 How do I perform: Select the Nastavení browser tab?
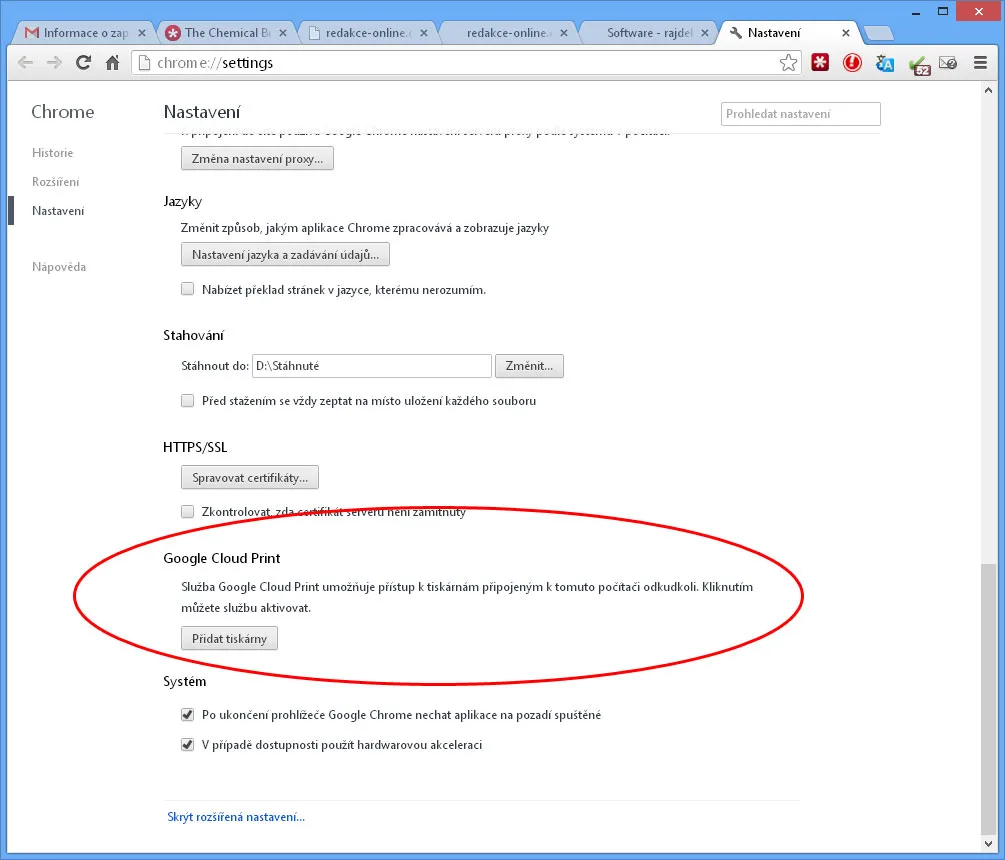(x=788, y=33)
